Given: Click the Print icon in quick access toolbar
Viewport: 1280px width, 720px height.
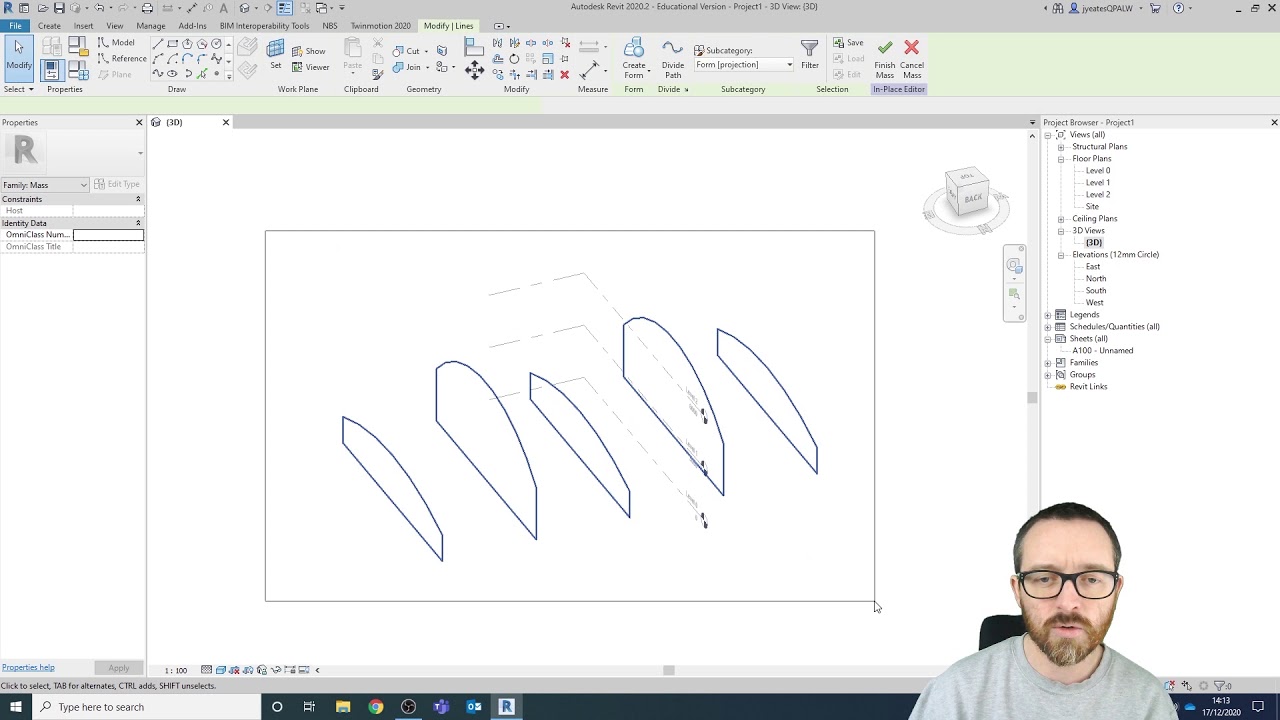Looking at the screenshot, I should click(x=147, y=8).
